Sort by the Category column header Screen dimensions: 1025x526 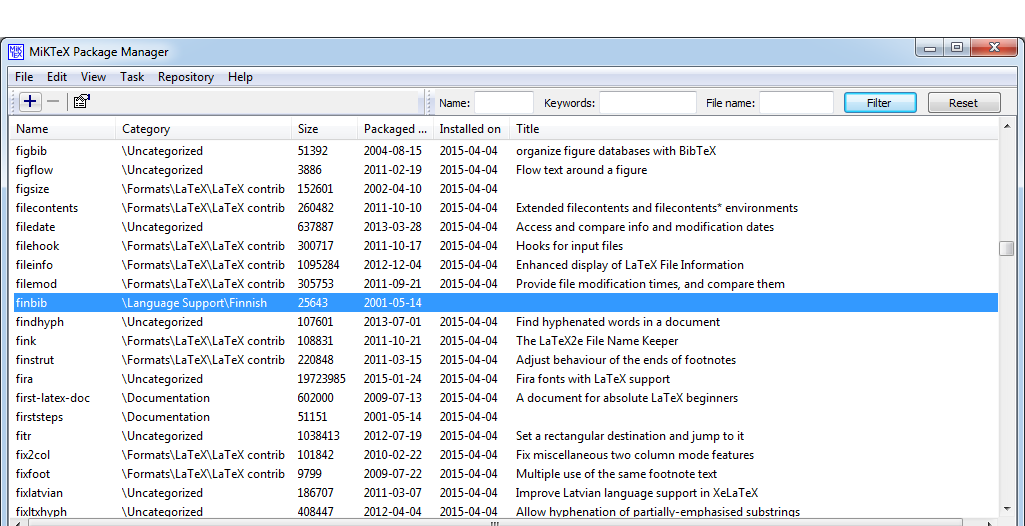204,129
